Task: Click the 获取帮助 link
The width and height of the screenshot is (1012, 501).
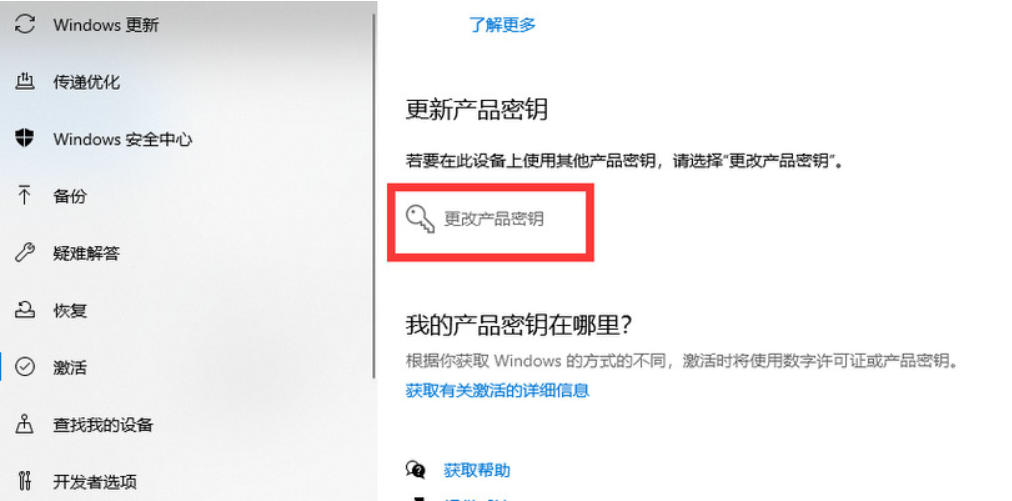Action: coord(477,470)
